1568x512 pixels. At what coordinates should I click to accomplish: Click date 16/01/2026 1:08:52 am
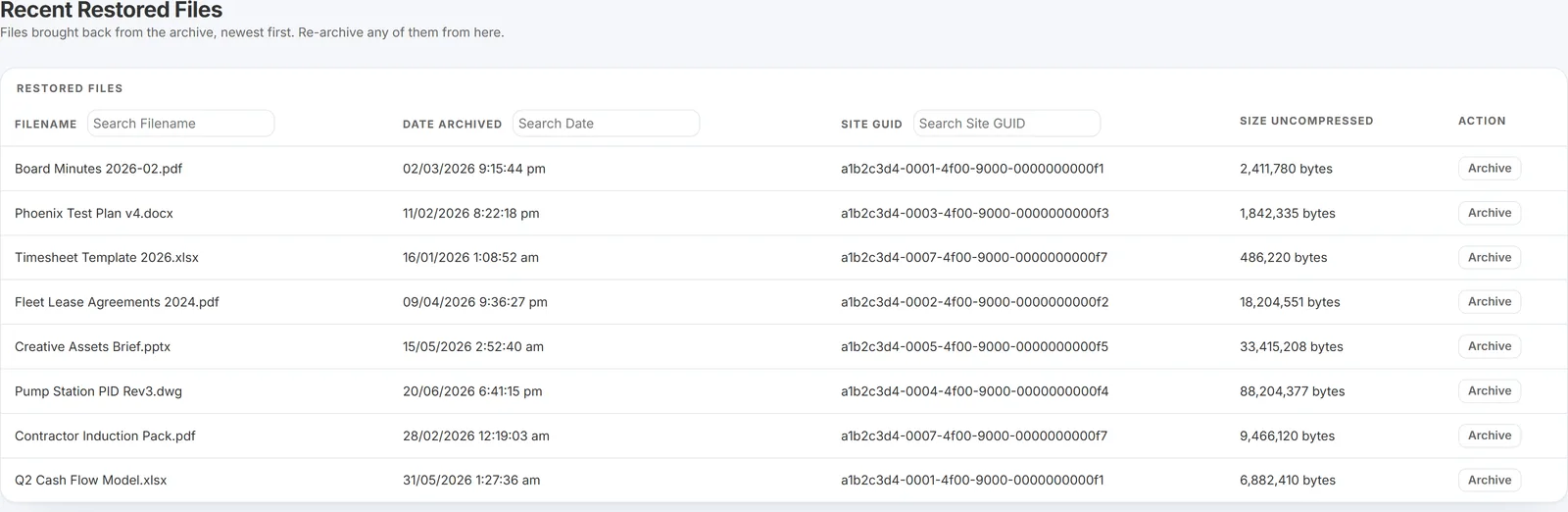tap(470, 258)
